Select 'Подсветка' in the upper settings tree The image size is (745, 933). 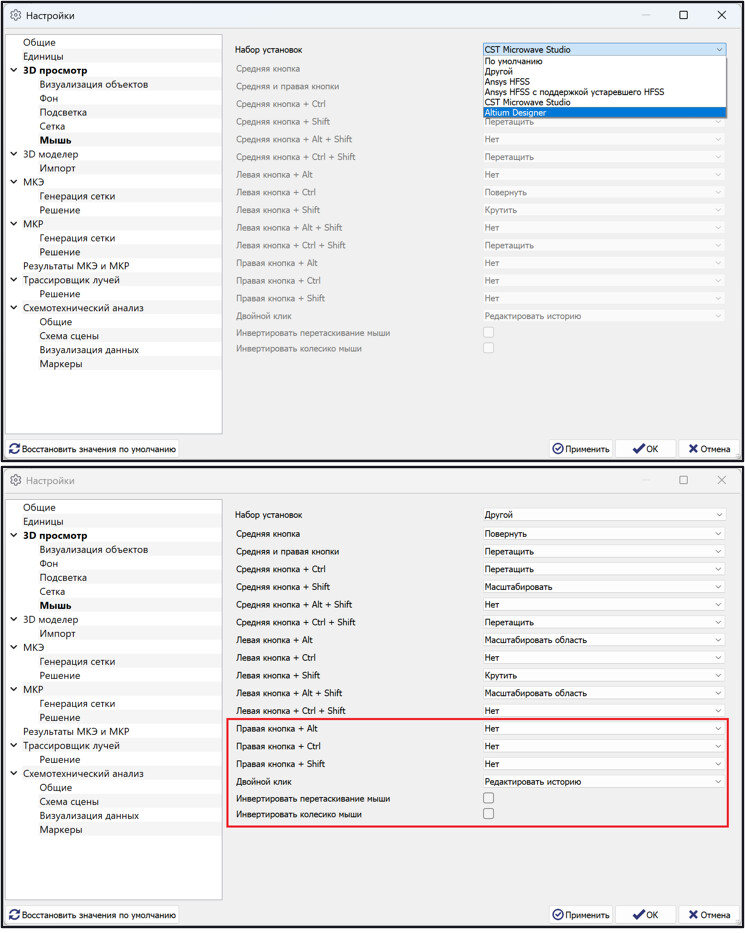coord(63,113)
